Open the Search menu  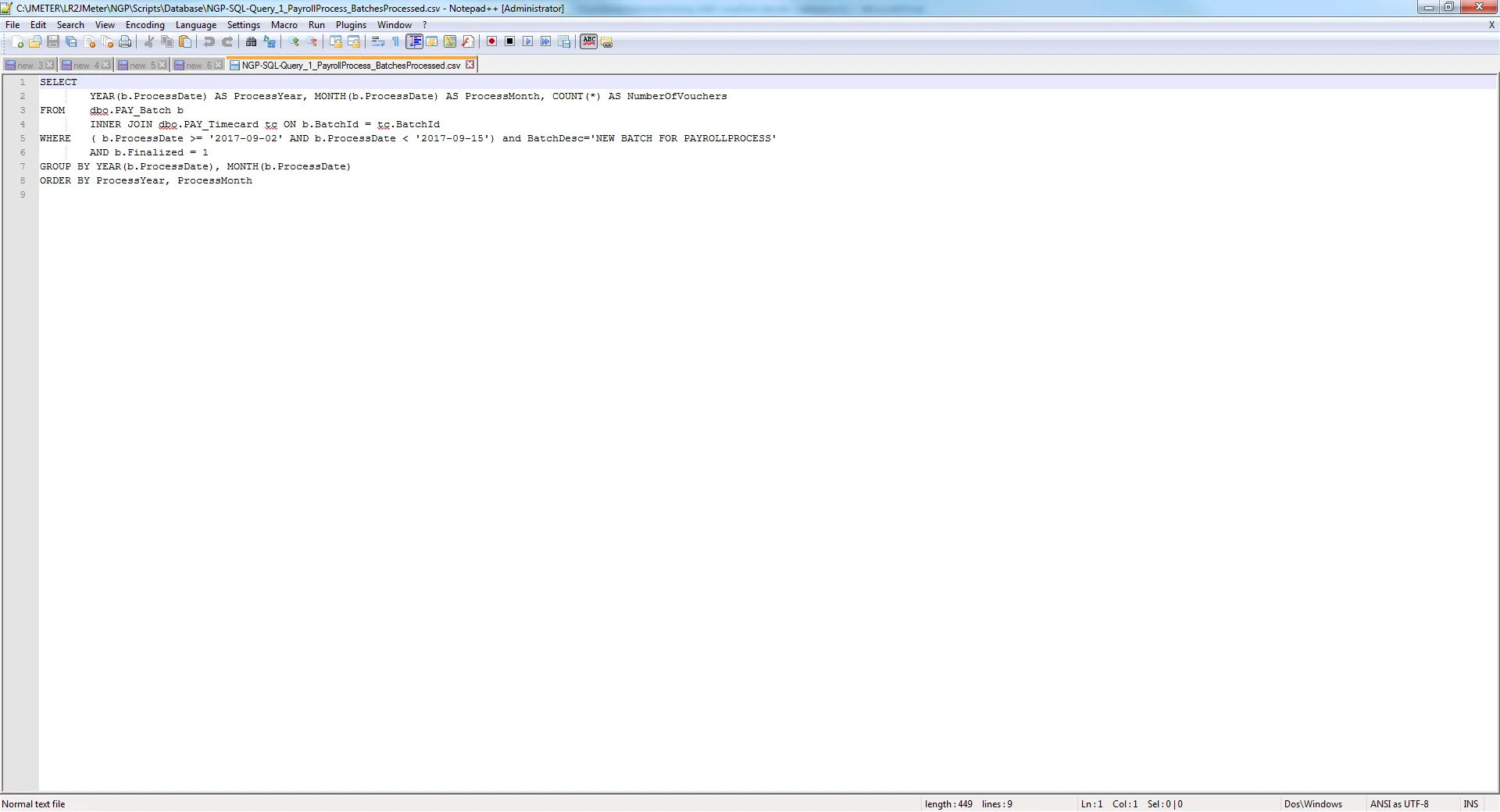coord(70,25)
